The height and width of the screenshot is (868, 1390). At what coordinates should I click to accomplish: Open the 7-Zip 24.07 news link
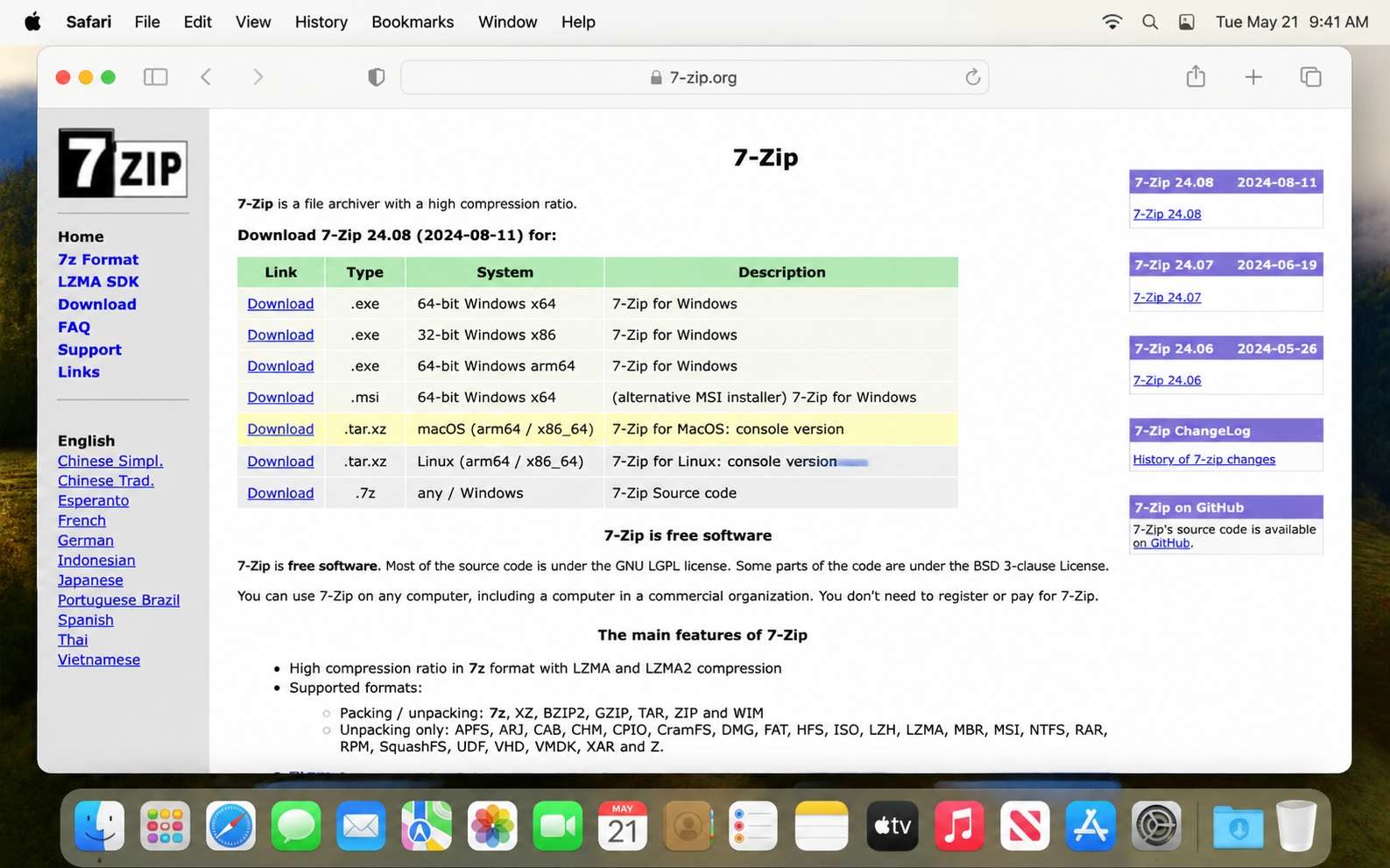click(x=1167, y=298)
